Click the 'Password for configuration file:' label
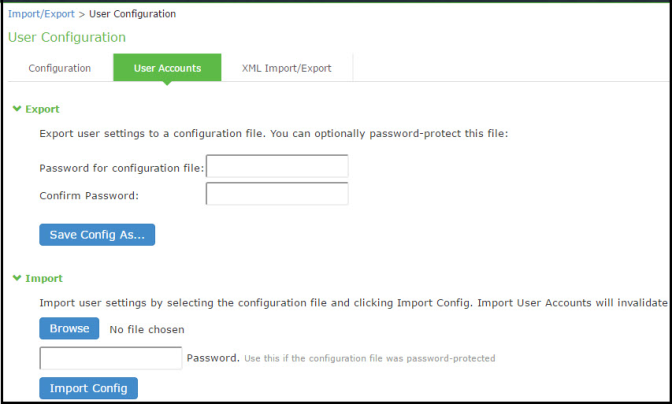Viewport: 672px width, 404px height. (x=121, y=167)
